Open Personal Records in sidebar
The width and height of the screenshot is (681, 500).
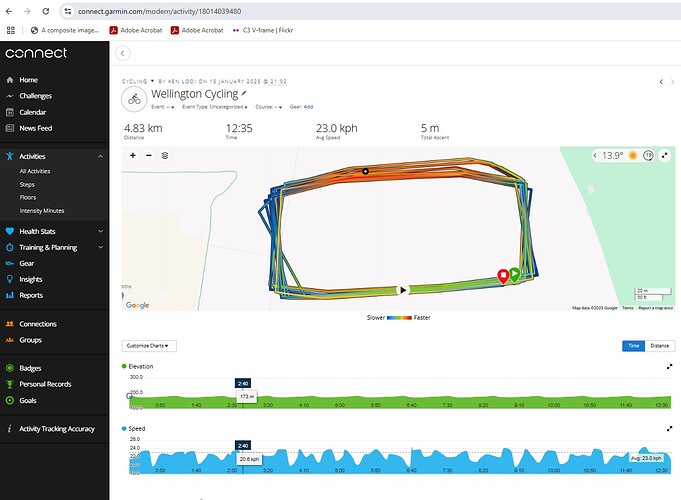click(x=45, y=384)
